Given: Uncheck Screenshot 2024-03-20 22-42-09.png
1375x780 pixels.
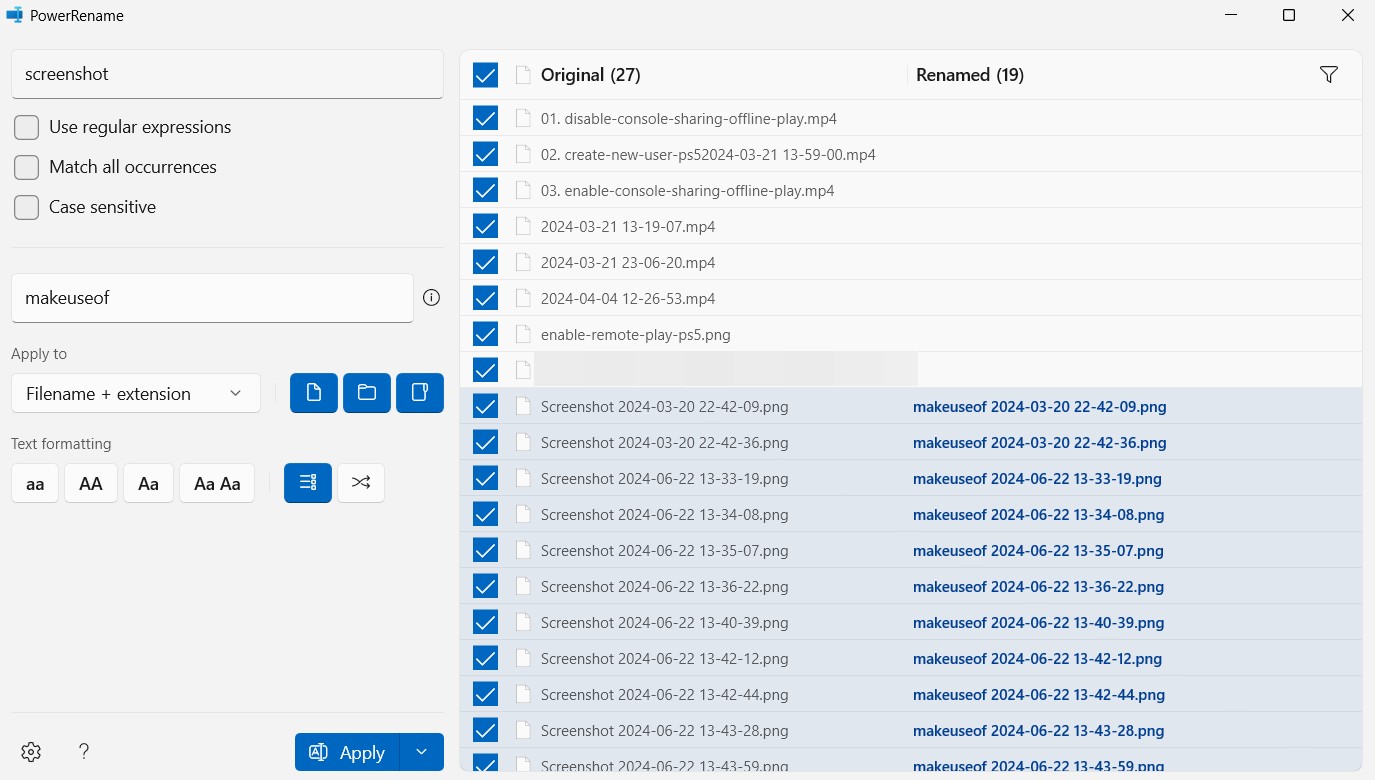Looking at the screenshot, I should coord(485,406).
